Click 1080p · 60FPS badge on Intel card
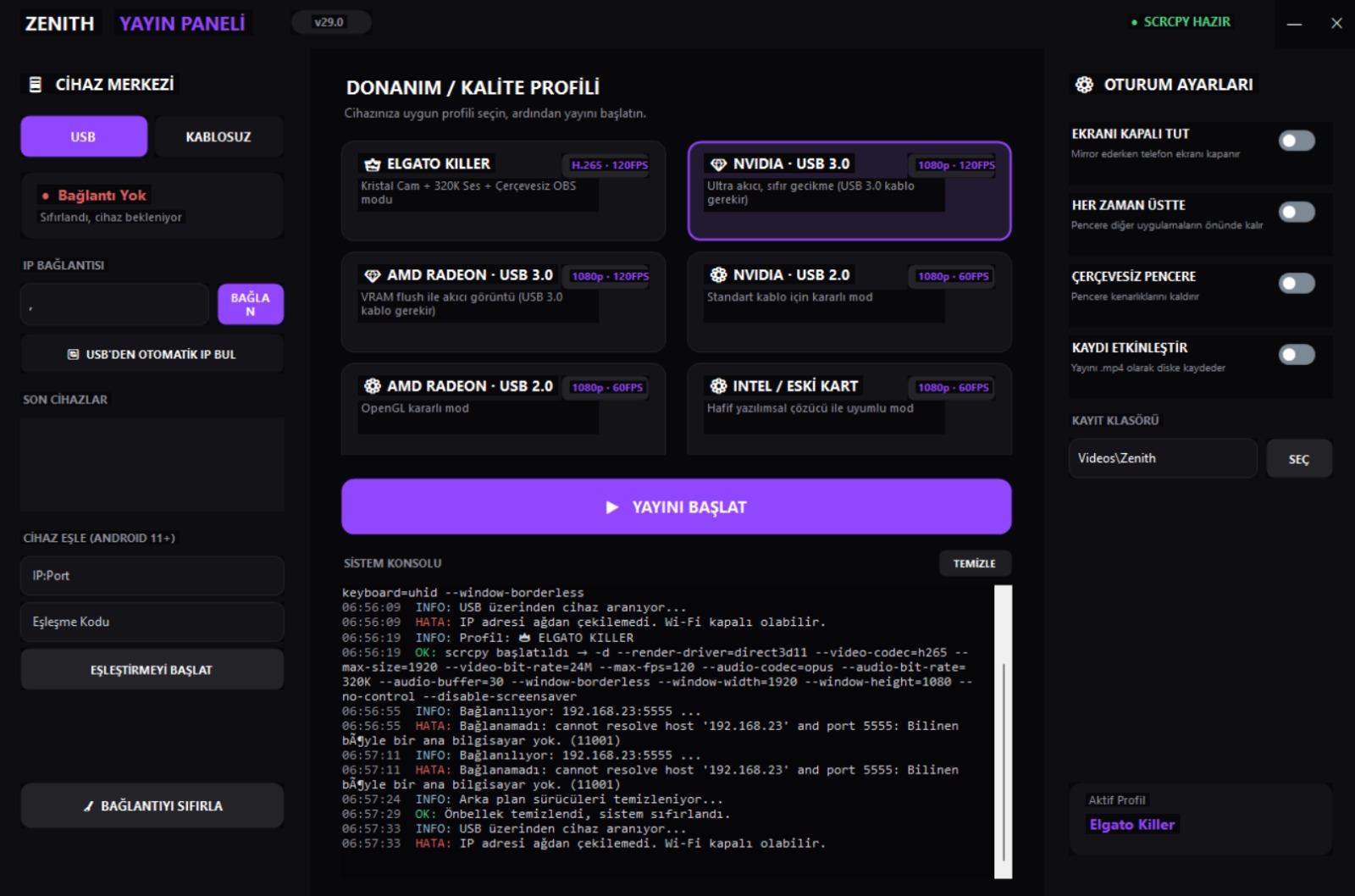The height and width of the screenshot is (896, 1355). [x=953, y=387]
